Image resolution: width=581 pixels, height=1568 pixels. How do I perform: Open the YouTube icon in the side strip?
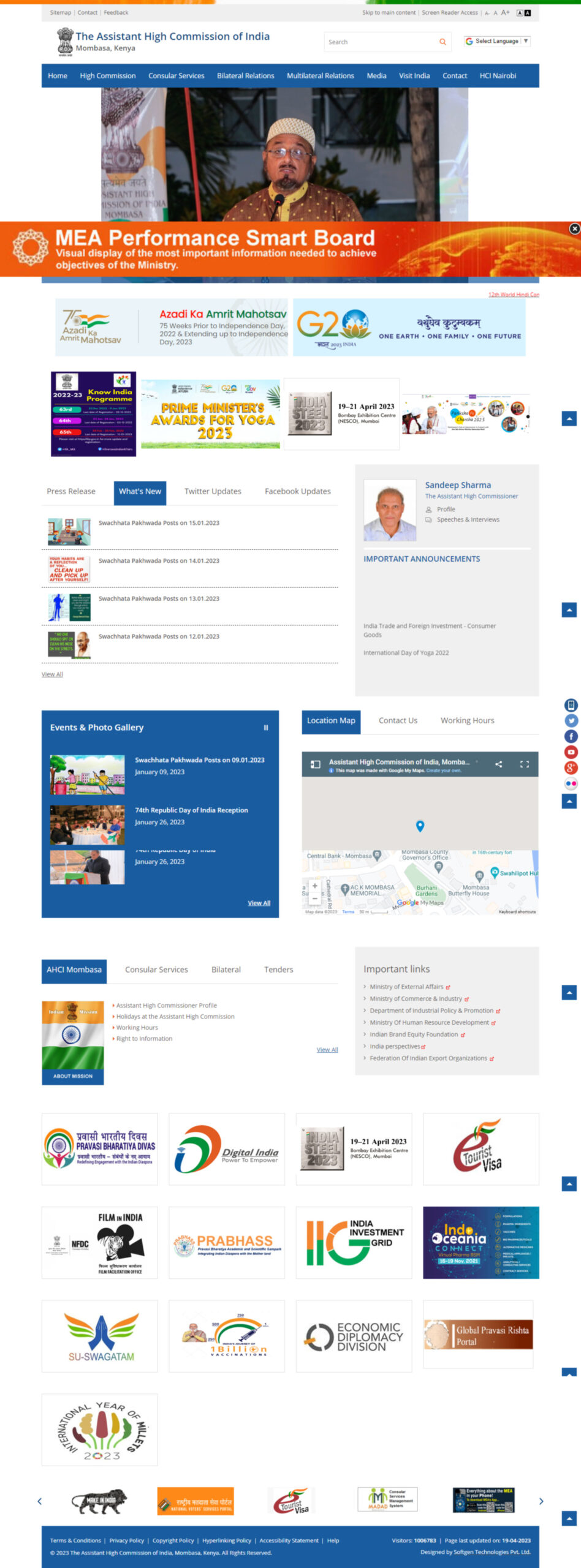click(x=571, y=752)
